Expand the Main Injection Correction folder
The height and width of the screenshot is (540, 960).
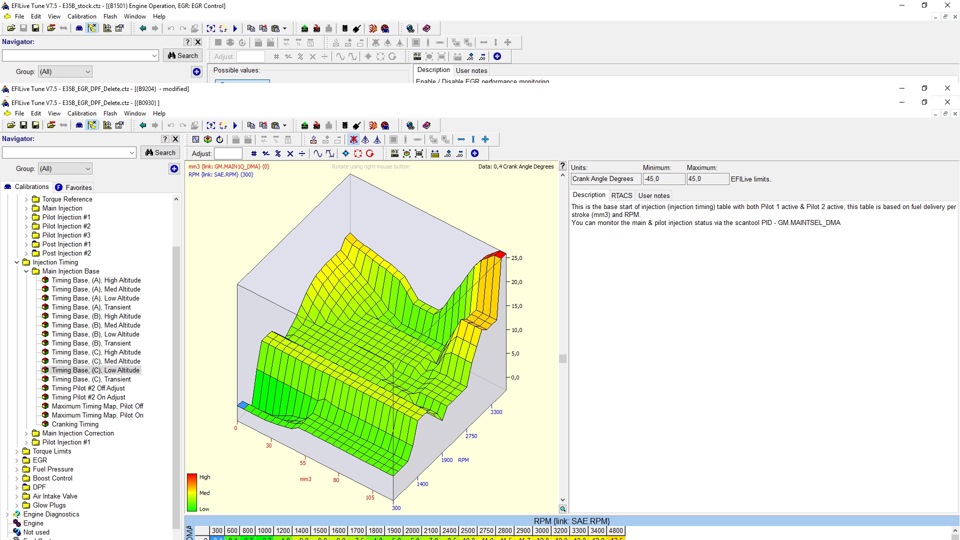[x=26, y=433]
